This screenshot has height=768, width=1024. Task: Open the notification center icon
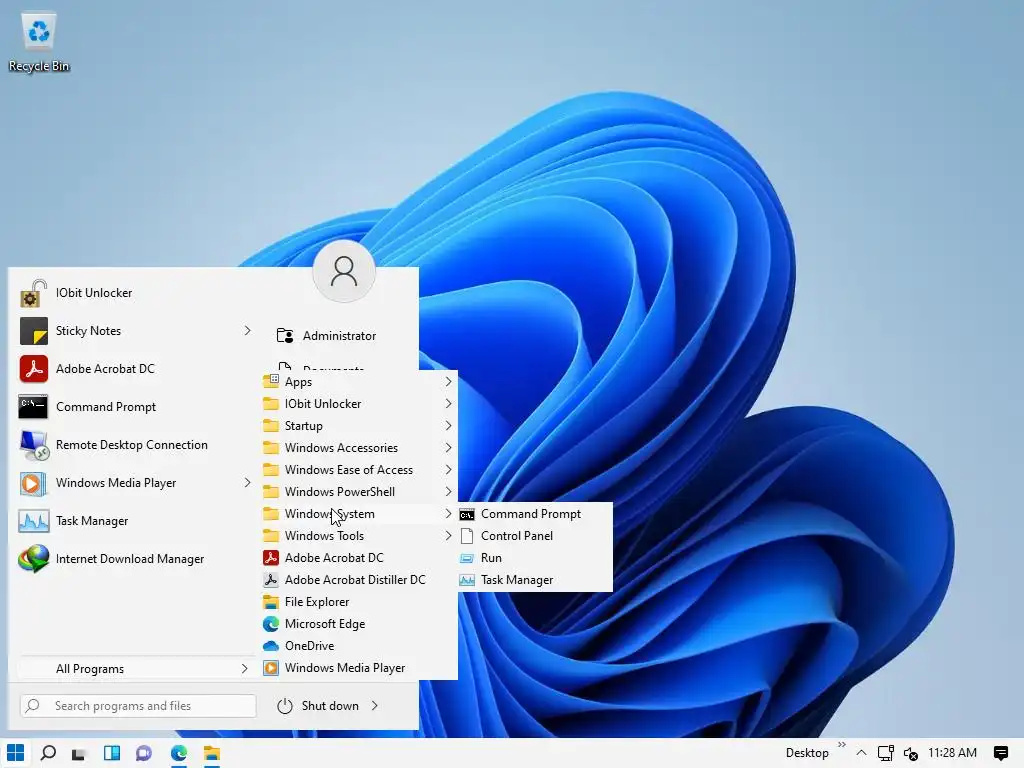pos(1000,753)
